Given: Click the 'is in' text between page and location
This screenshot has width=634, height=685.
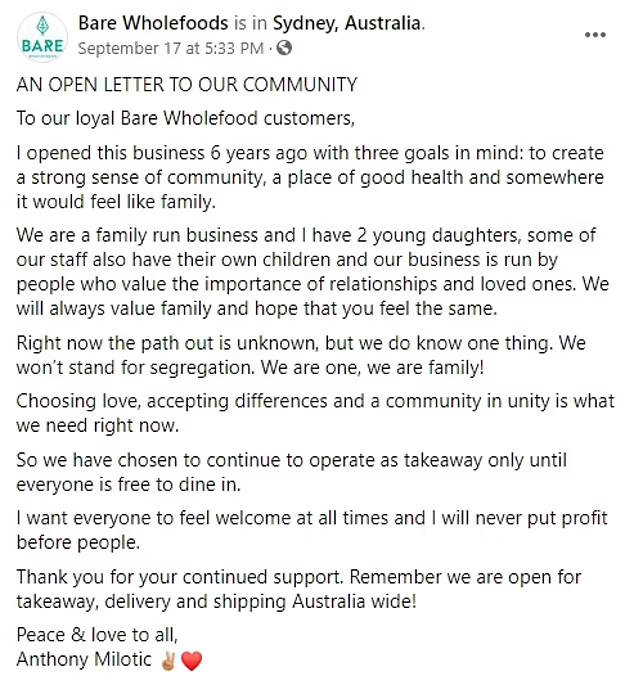Looking at the screenshot, I should coord(250,23).
